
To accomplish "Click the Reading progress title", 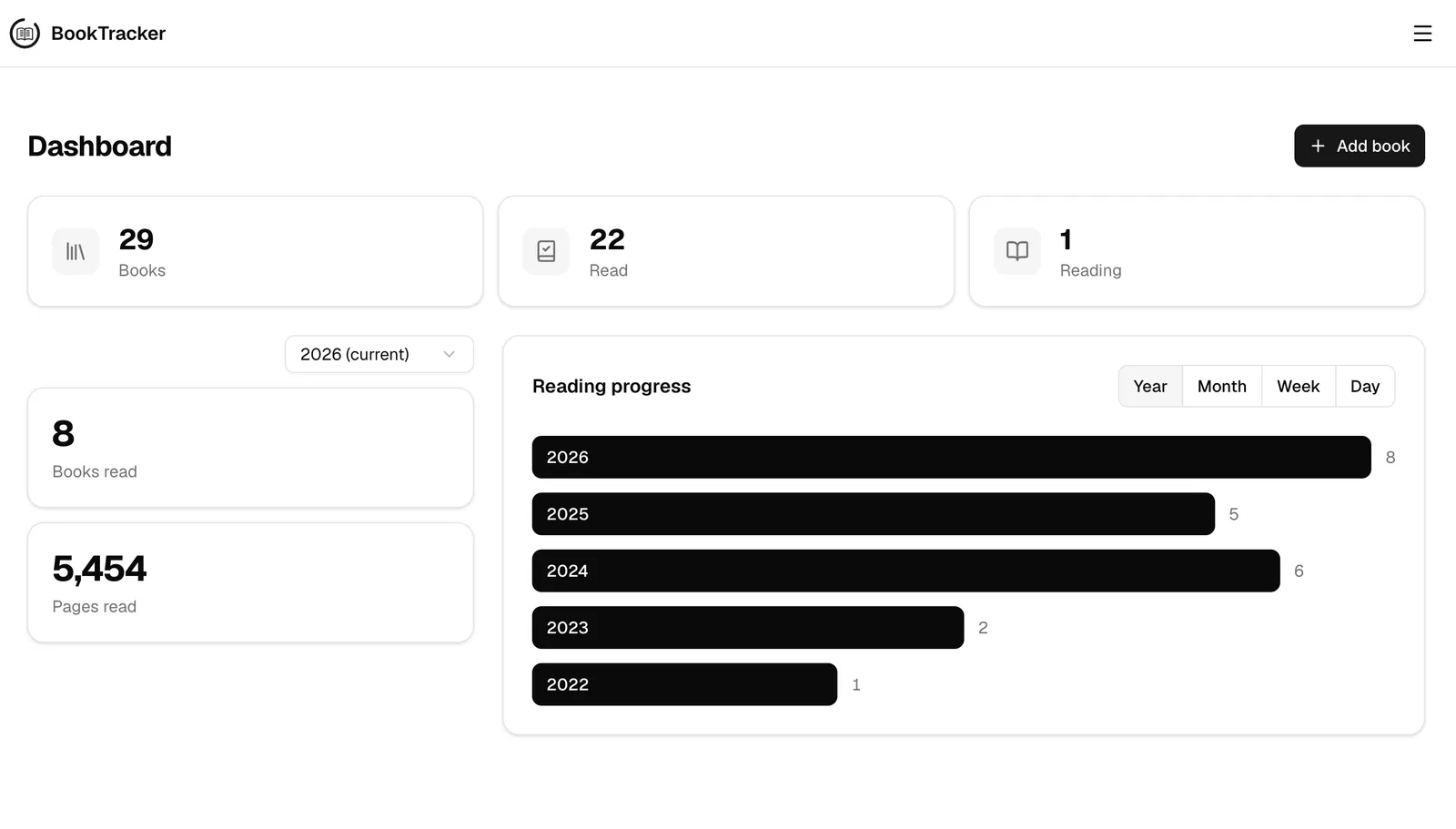I will click(x=612, y=386).
